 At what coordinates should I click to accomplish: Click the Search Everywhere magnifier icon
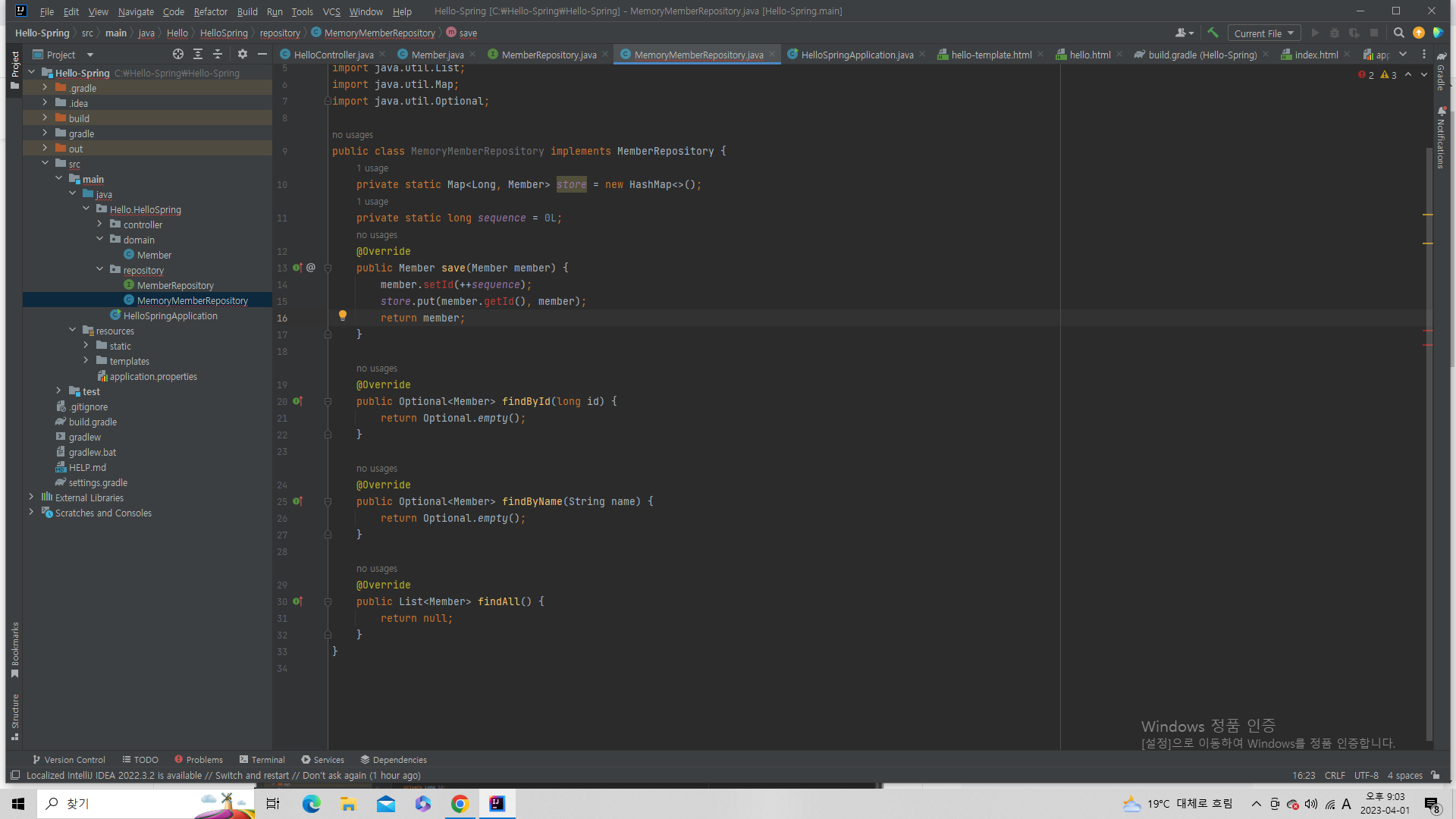(x=1399, y=33)
